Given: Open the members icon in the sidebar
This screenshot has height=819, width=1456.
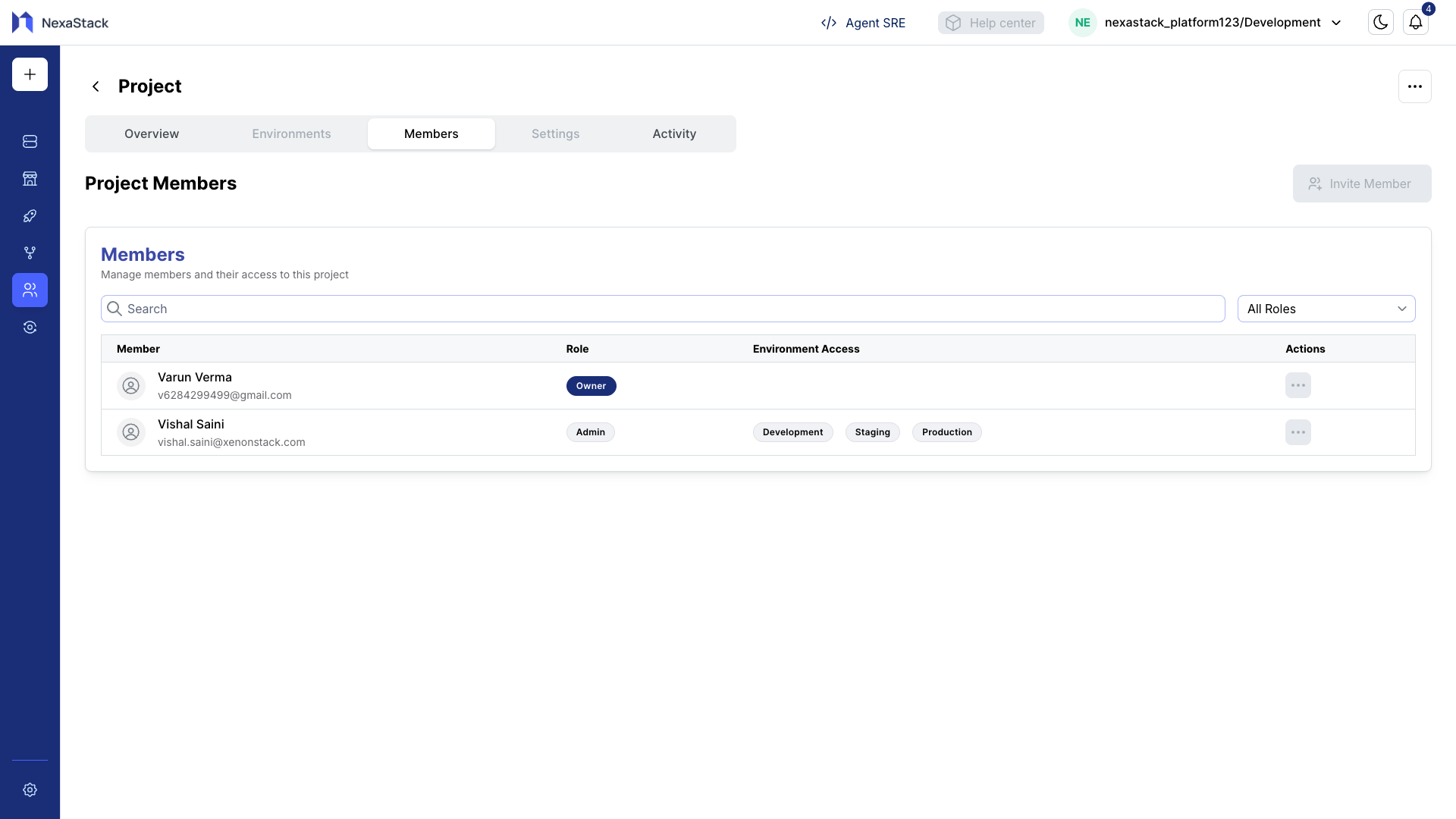Looking at the screenshot, I should click(x=30, y=290).
